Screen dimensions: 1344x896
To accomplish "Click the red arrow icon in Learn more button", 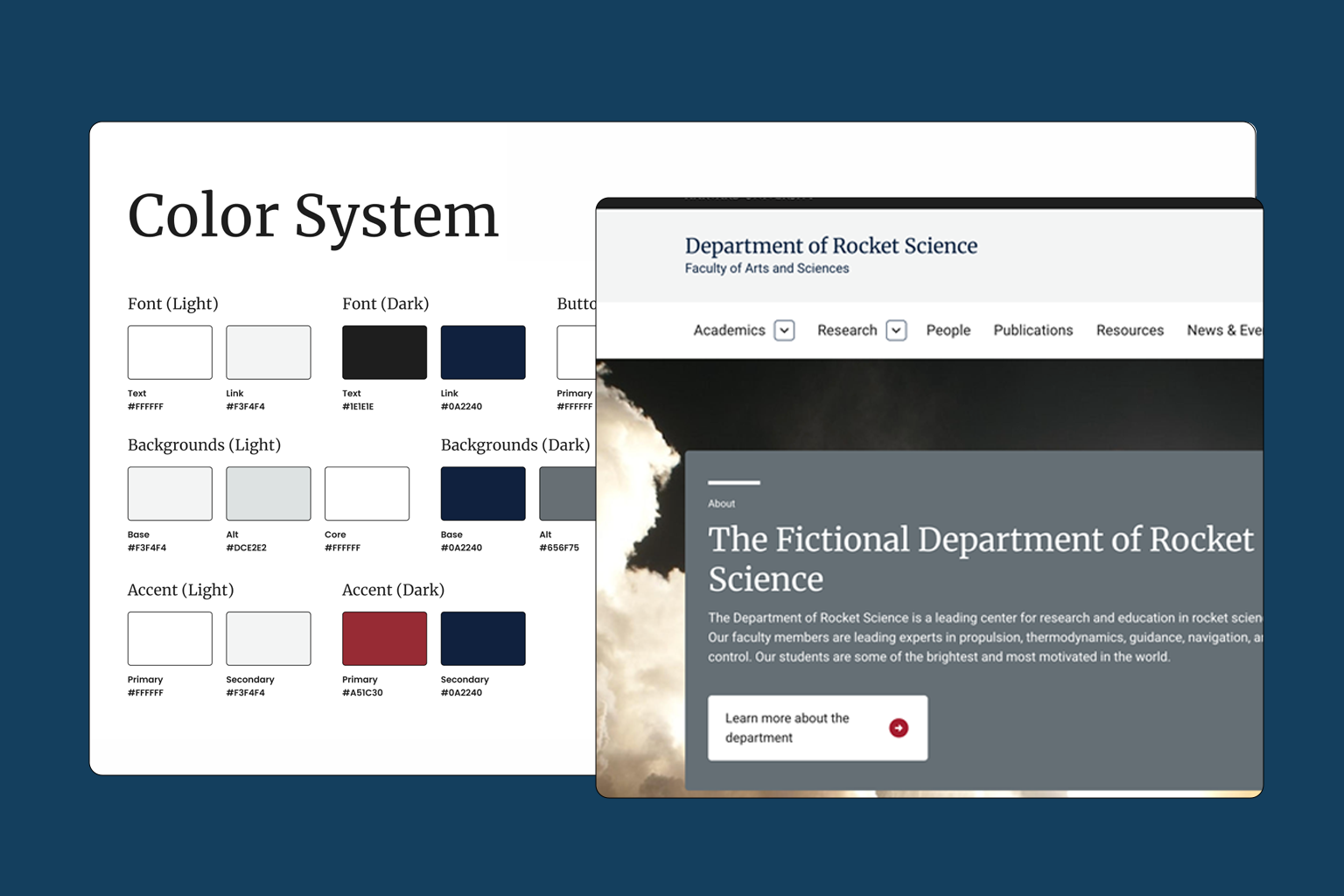I will [898, 727].
